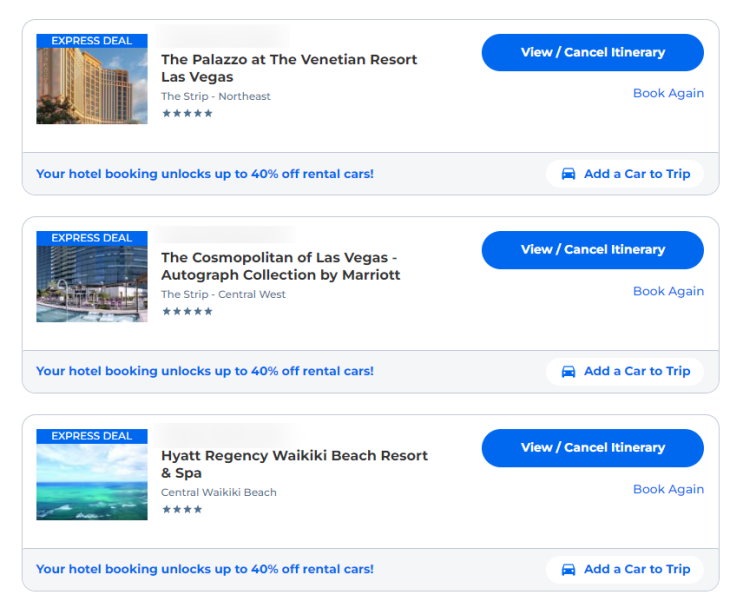This screenshot has height=608, width=743.
Task: View itinerary for The Cosmopolitan booking
Action: 592,250
